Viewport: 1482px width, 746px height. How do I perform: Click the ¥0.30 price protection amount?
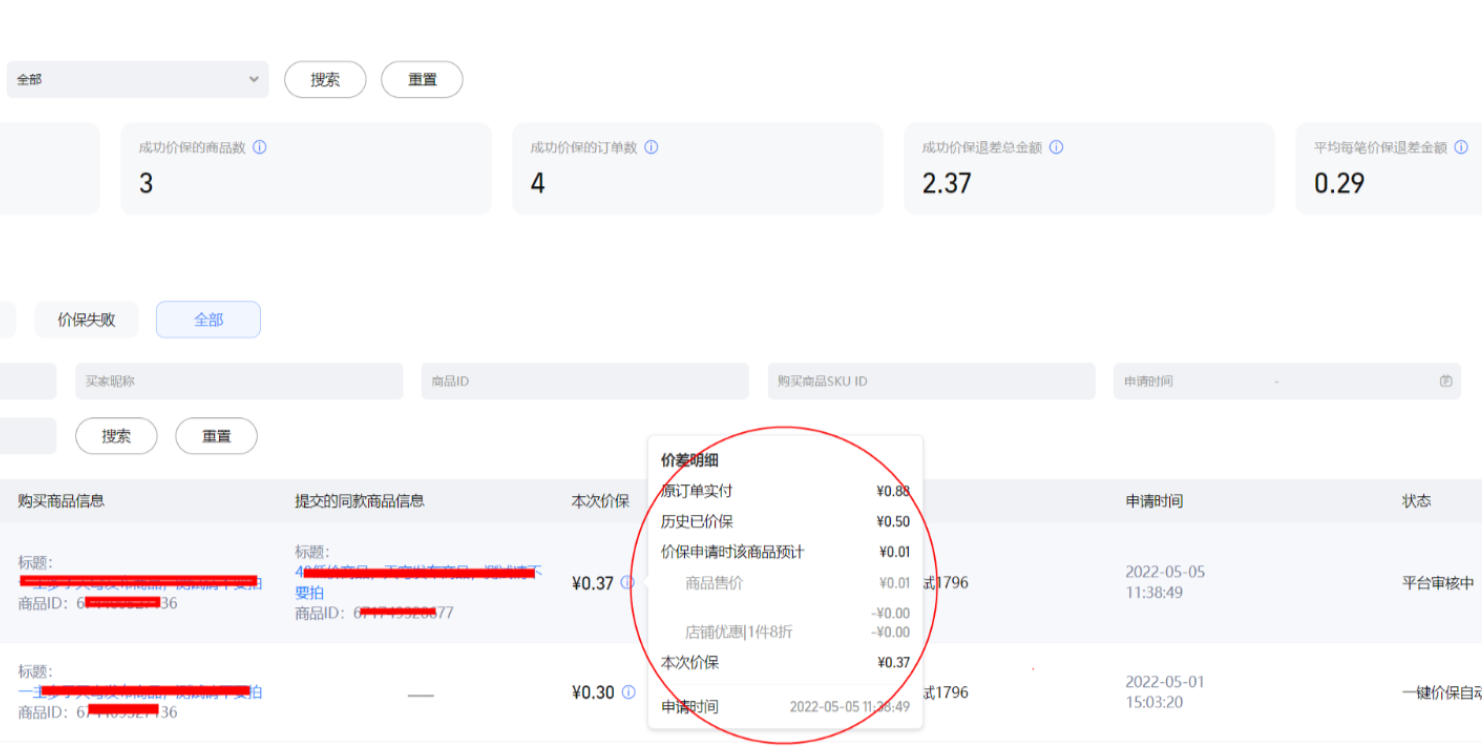click(592, 692)
